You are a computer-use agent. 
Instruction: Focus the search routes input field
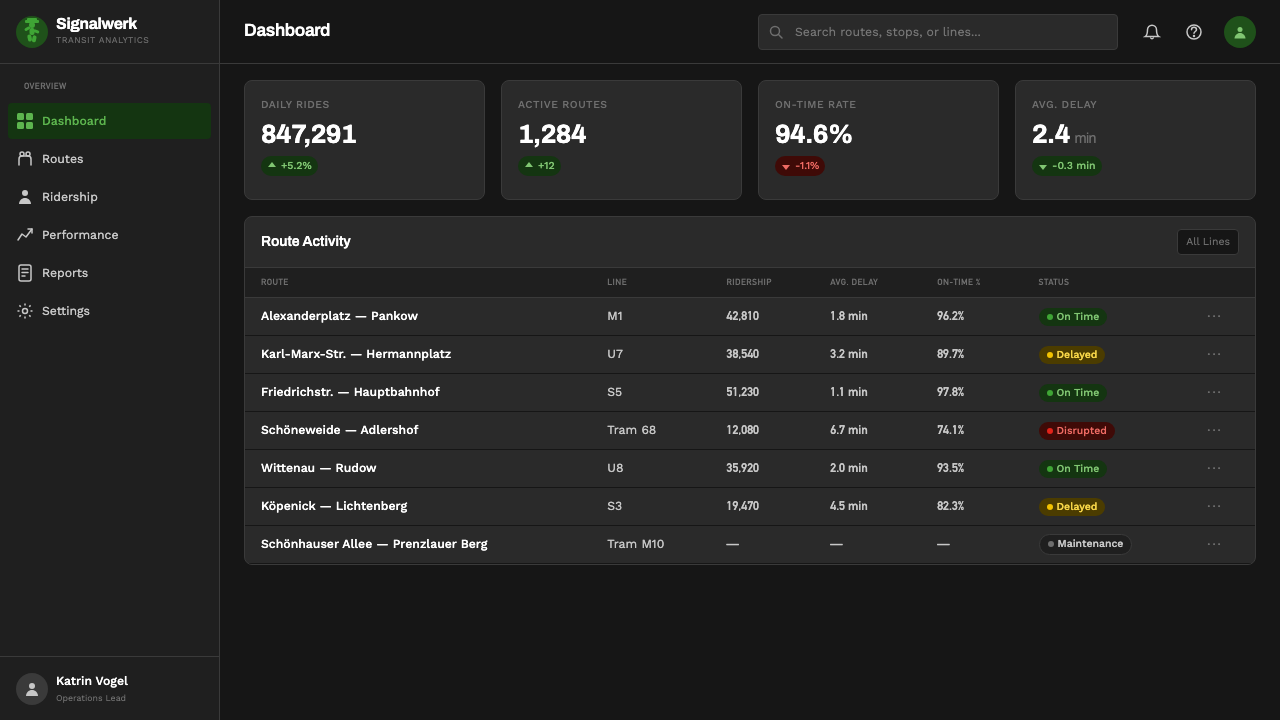click(938, 32)
